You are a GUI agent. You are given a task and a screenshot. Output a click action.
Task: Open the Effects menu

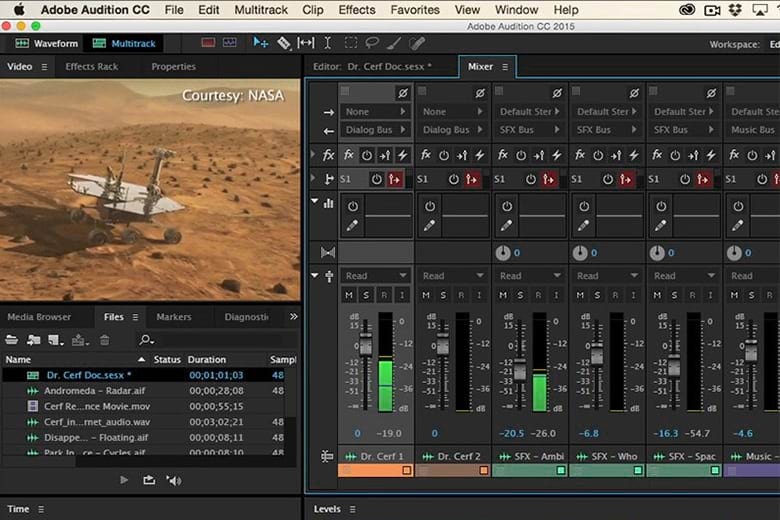(357, 10)
